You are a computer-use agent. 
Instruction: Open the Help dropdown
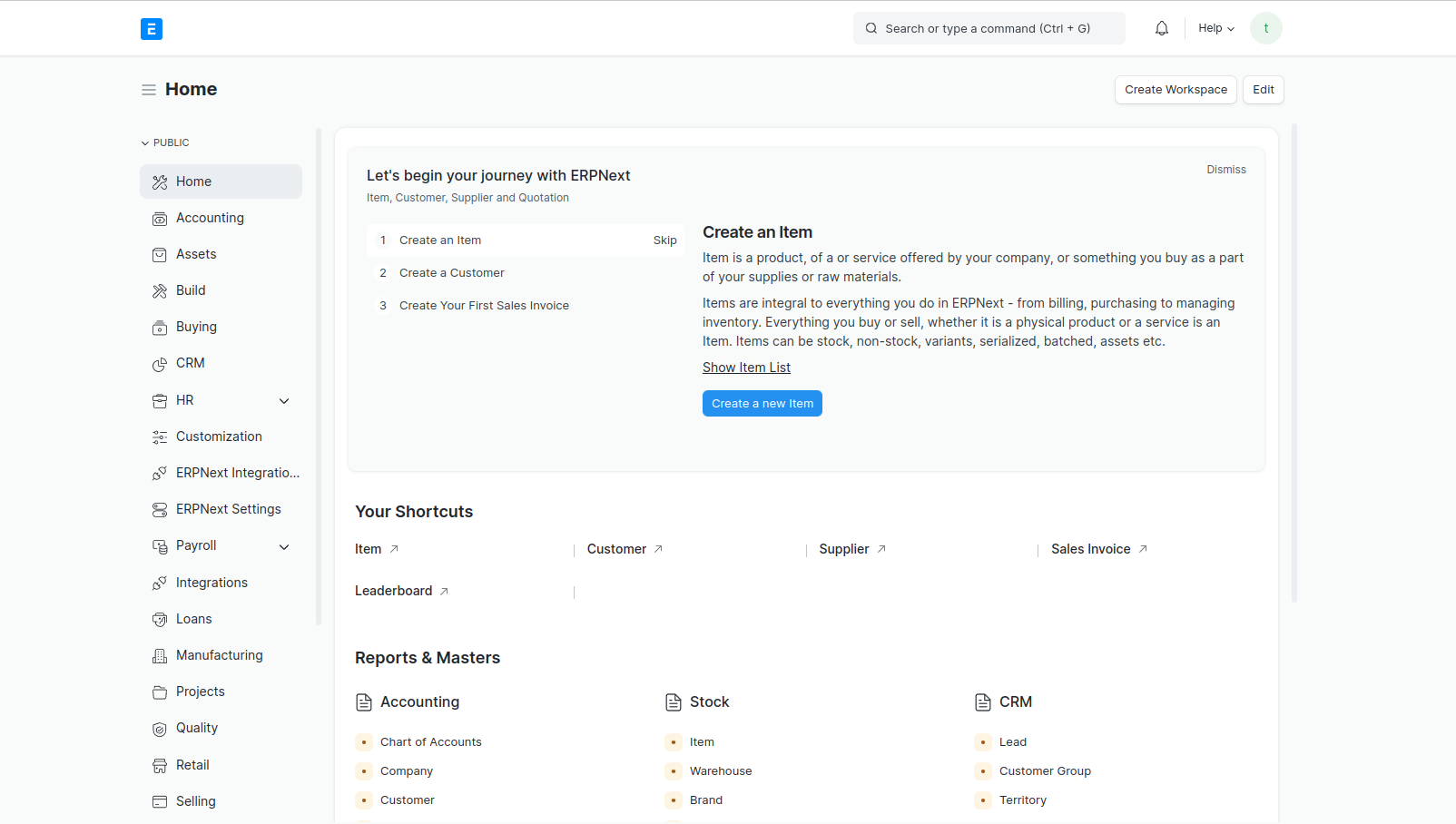pos(1216,28)
